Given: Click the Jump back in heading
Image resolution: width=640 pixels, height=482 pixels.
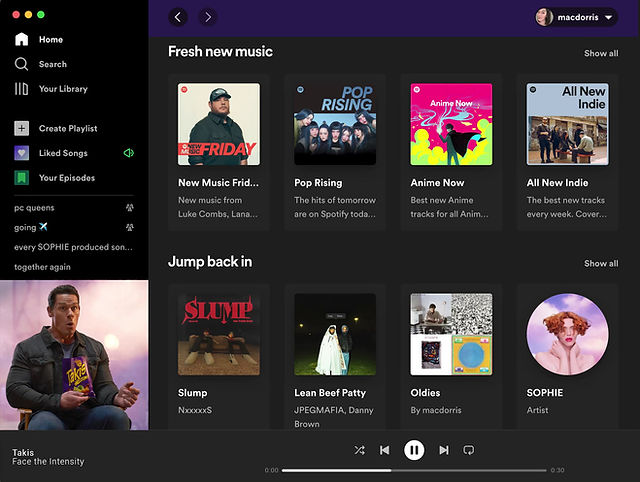Looking at the screenshot, I should point(210,262).
